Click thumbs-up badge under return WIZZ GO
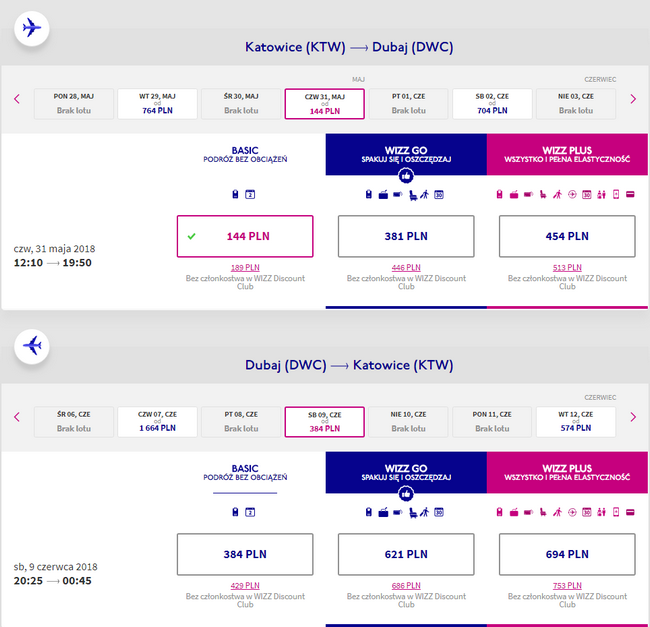Viewport: 650px width, 627px height. point(406,494)
